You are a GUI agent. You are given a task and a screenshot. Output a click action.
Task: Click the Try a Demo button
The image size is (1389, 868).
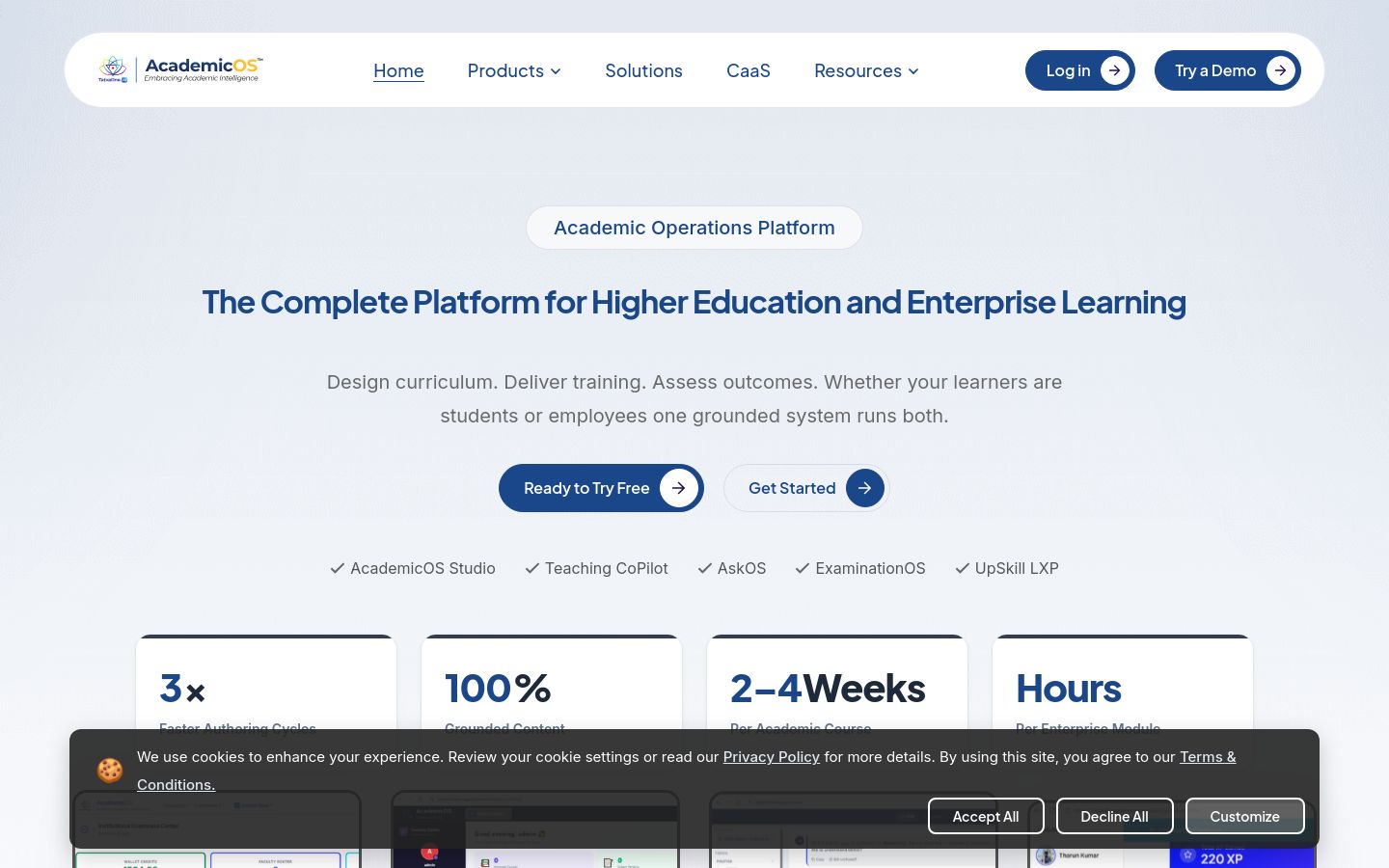coord(1228,70)
